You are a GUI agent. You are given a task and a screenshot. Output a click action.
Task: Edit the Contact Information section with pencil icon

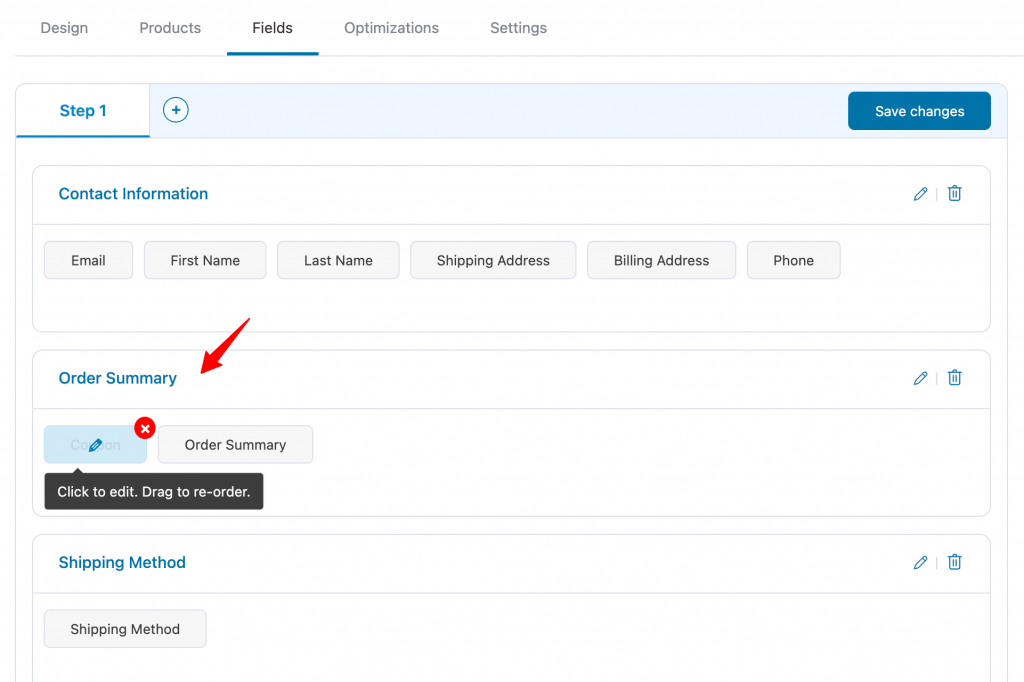pyautogui.click(x=920, y=194)
